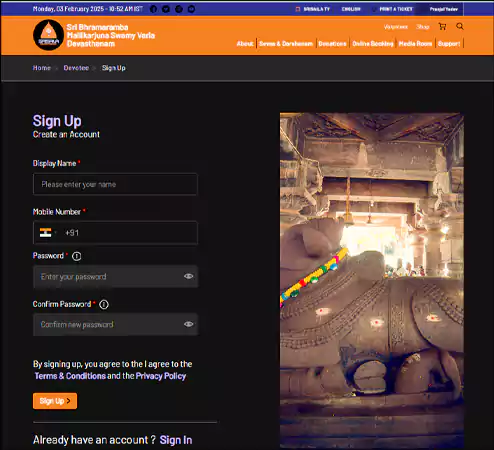Open the Instagram social icon
Image resolution: width=494 pixels, height=450 pixels.
pos(179,9)
